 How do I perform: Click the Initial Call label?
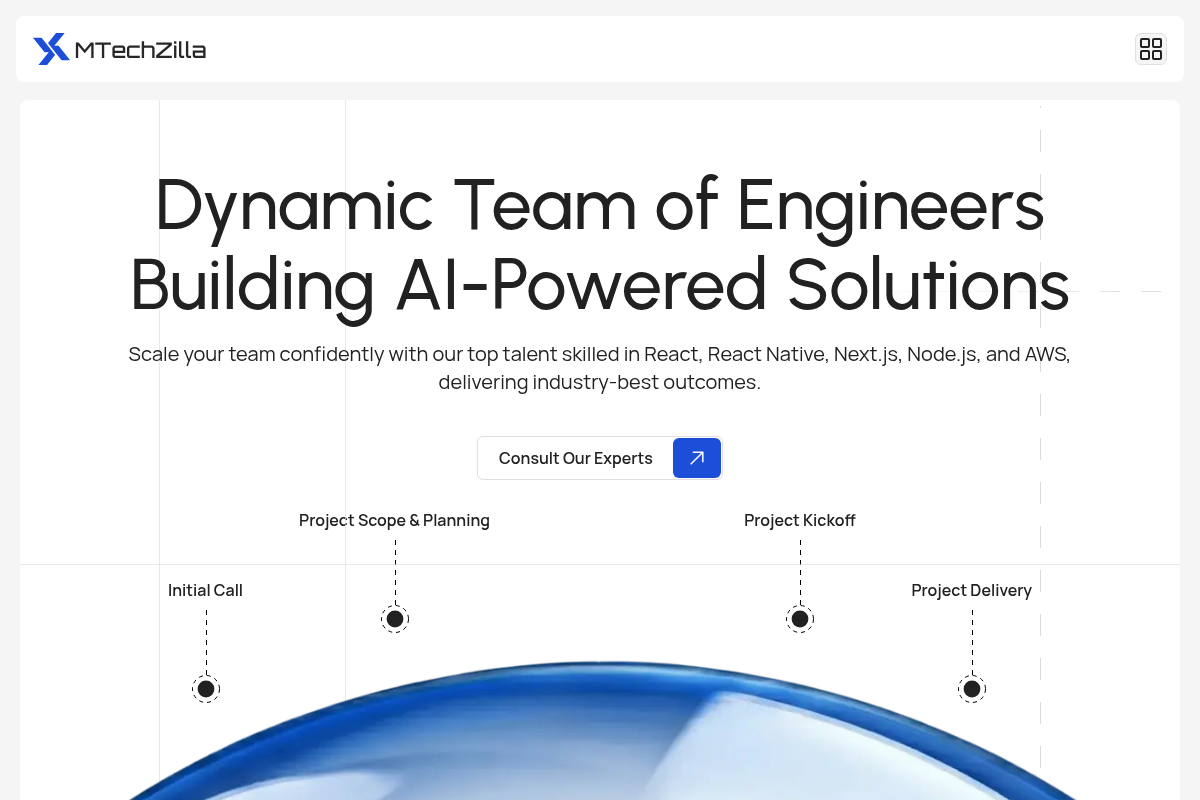point(205,590)
